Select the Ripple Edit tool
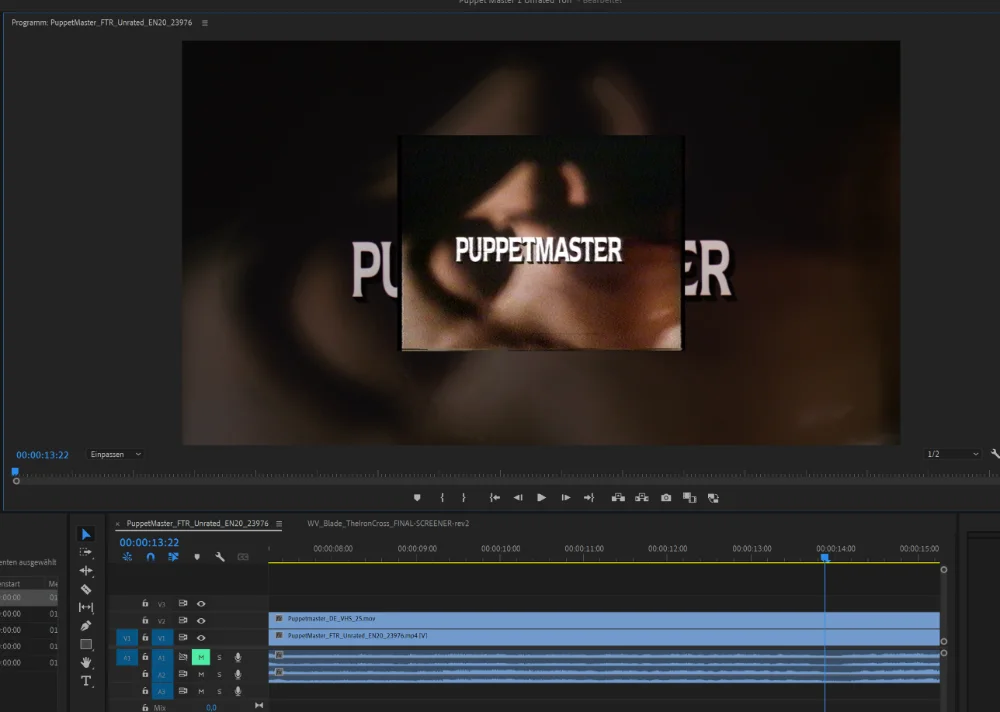Image resolution: width=1000 pixels, height=712 pixels. (x=86, y=571)
